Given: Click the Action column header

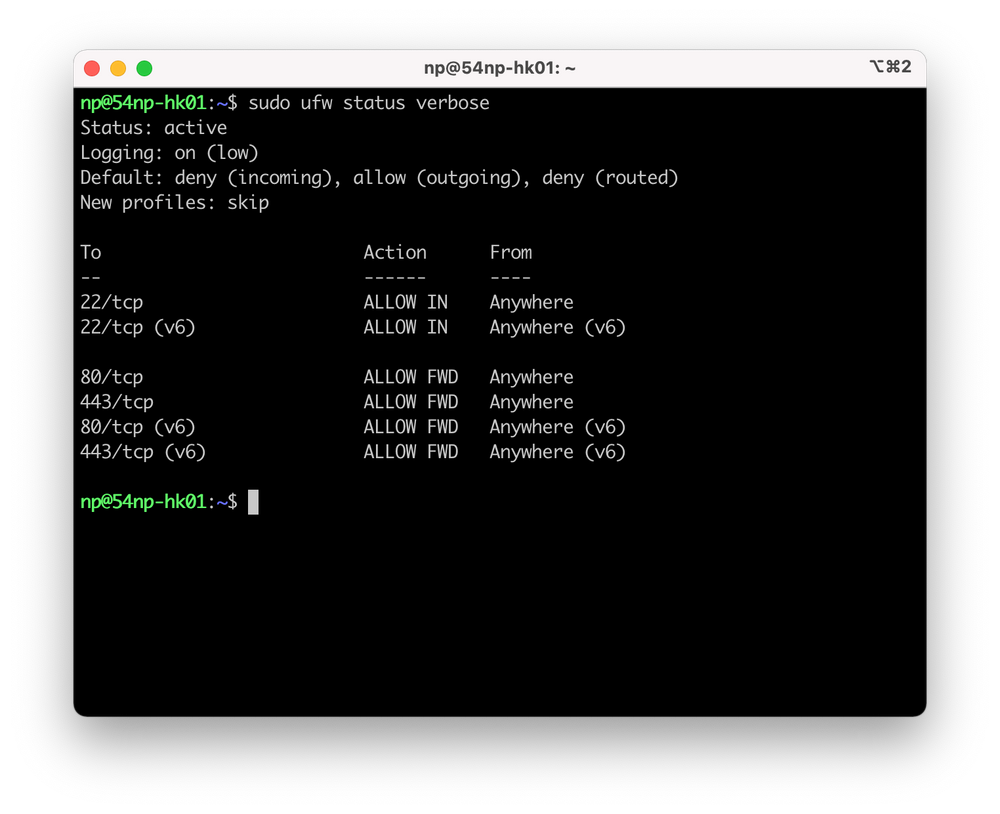Looking at the screenshot, I should 394,252.
